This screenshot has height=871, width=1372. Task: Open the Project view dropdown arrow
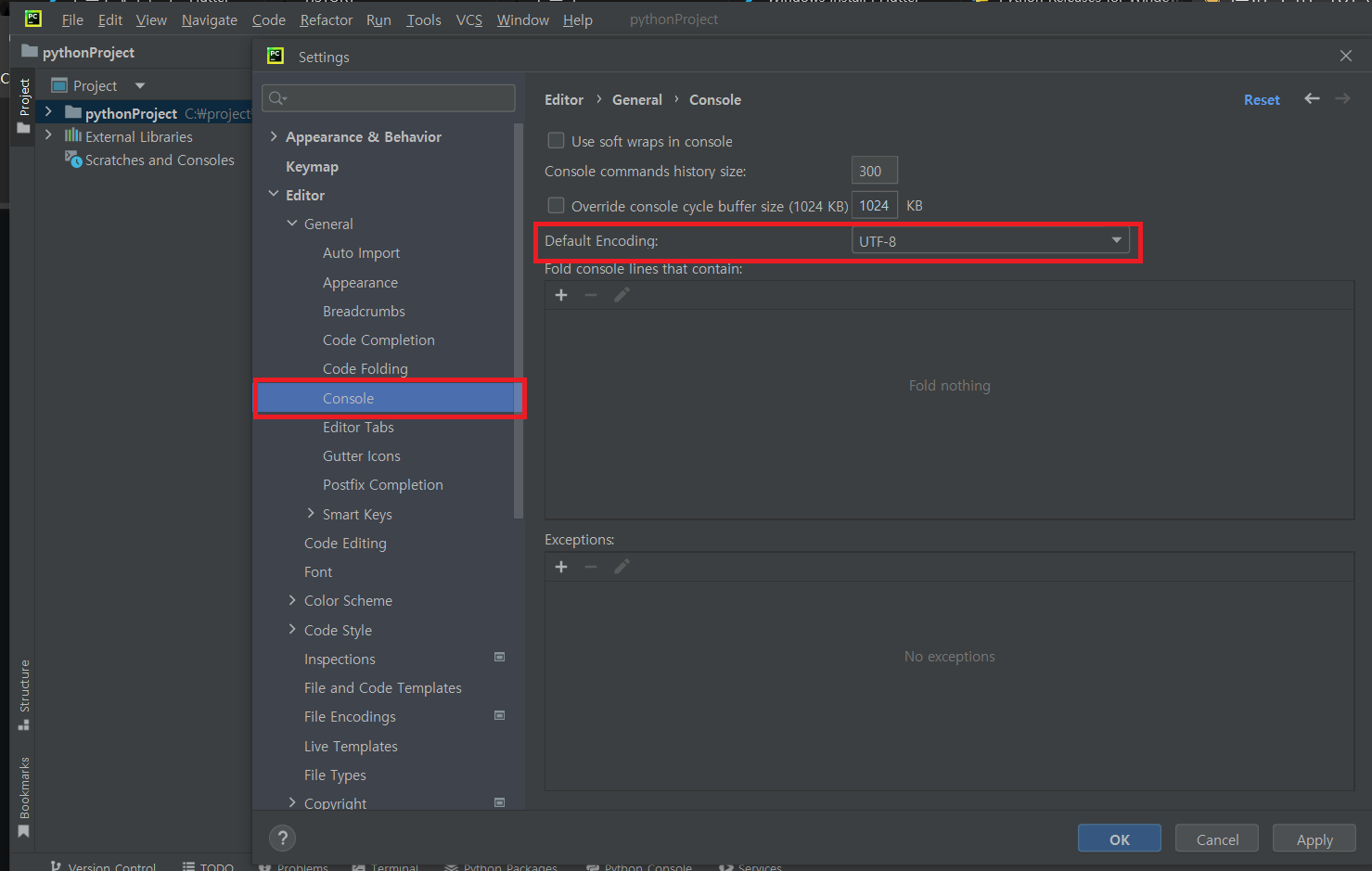pyautogui.click(x=140, y=85)
